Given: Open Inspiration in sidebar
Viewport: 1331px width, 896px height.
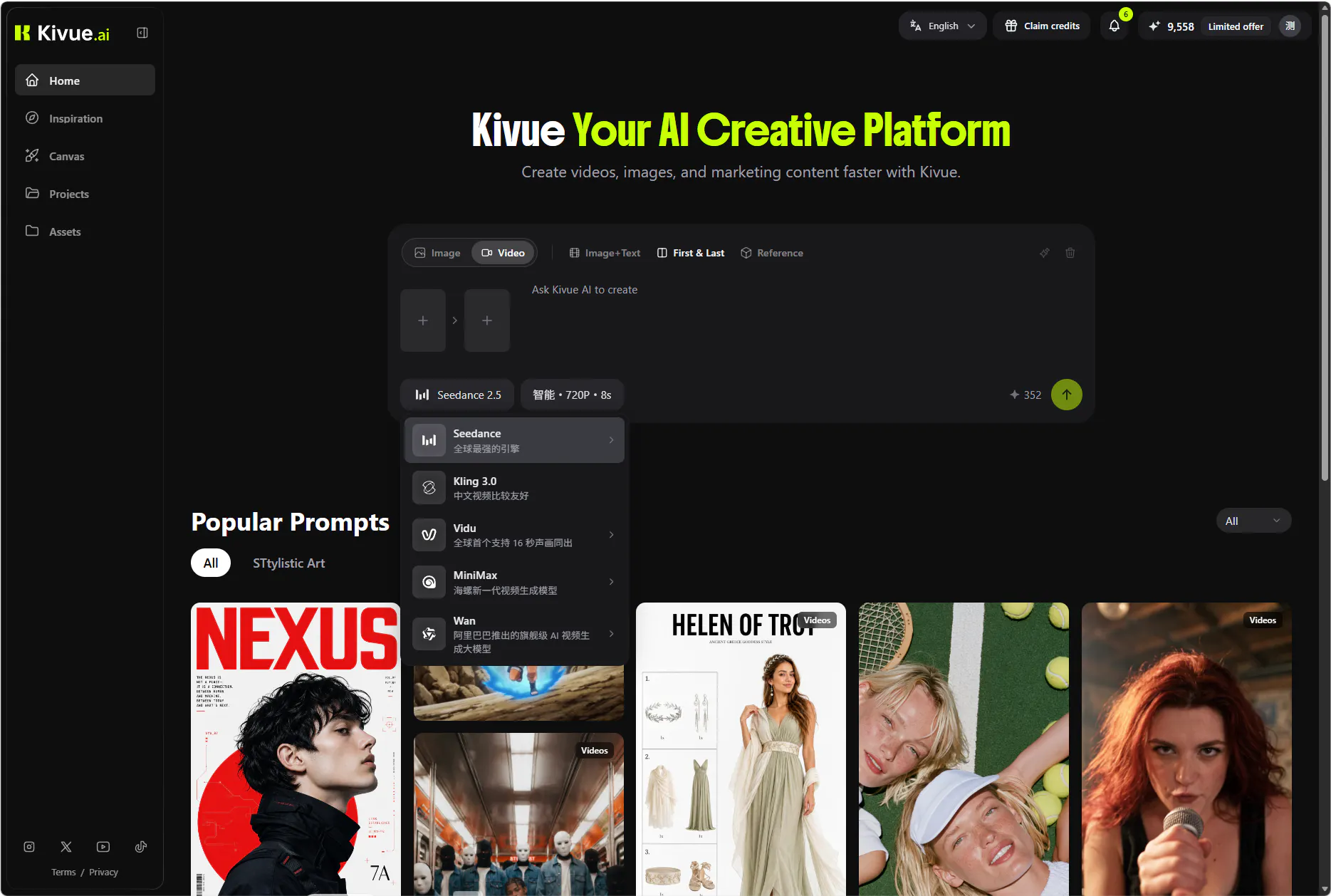Looking at the screenshot, I should click(x=85, y=118).
